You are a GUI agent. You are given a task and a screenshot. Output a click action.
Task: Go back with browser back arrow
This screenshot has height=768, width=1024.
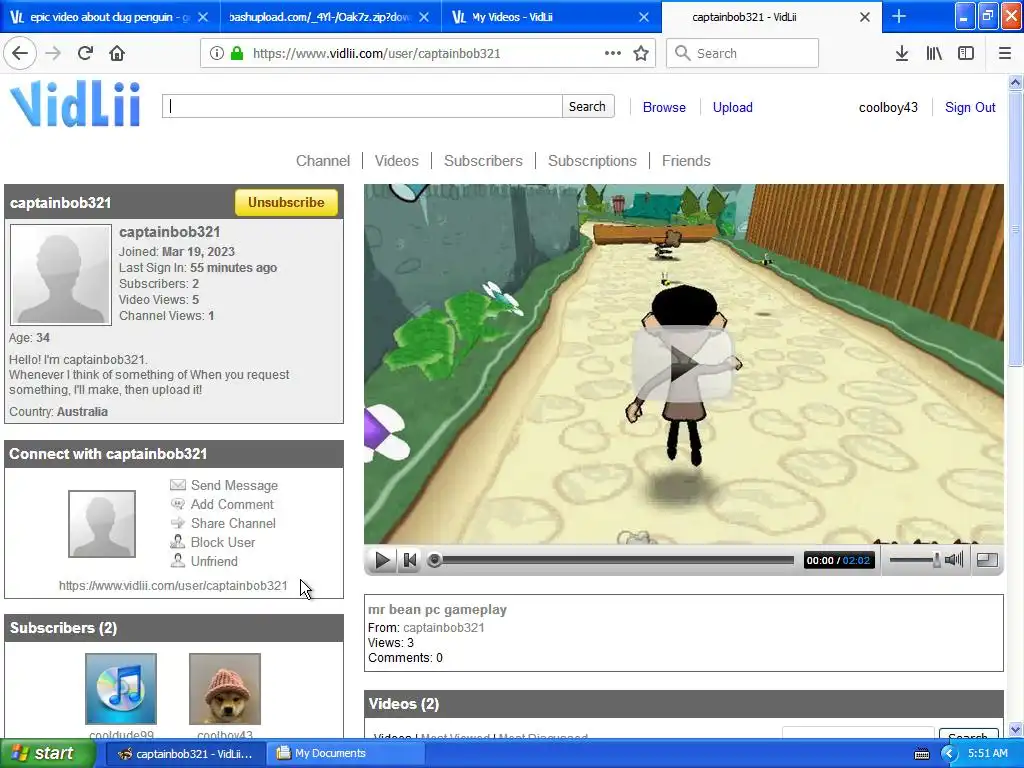pyautogui.click(x=20, y=54)
